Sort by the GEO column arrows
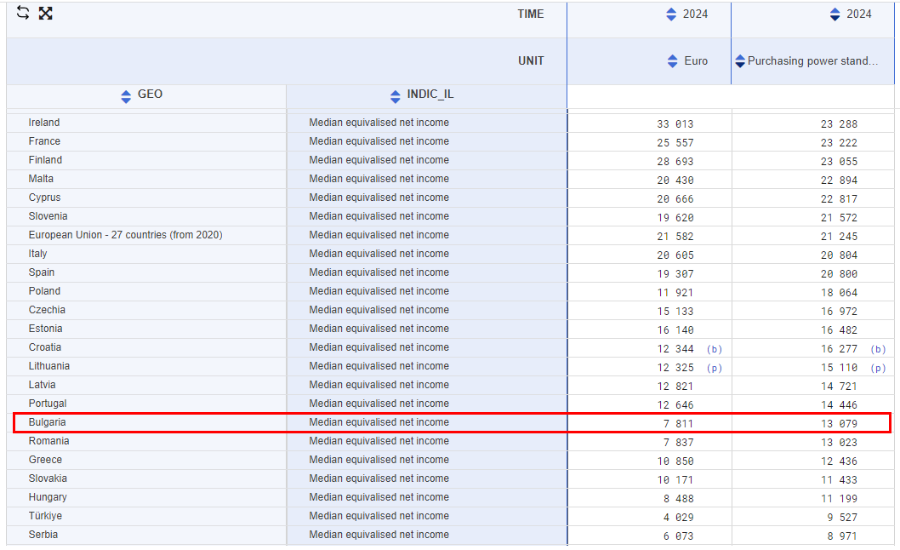 click(x=126, y=96)
